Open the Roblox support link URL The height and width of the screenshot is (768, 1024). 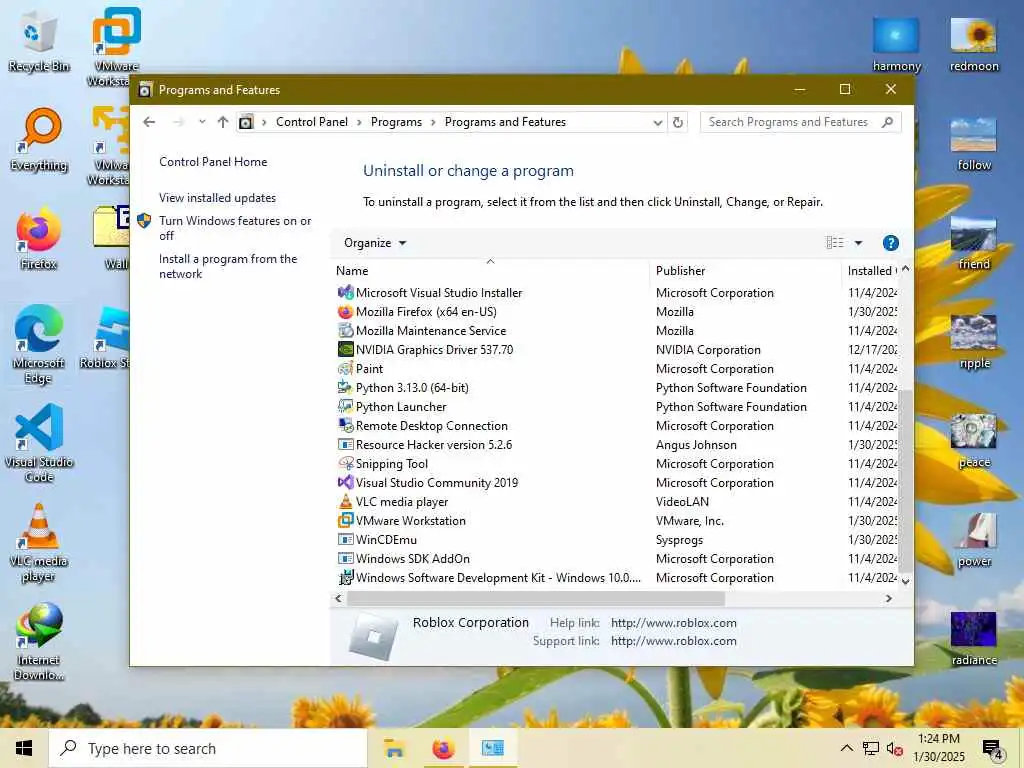673,641
